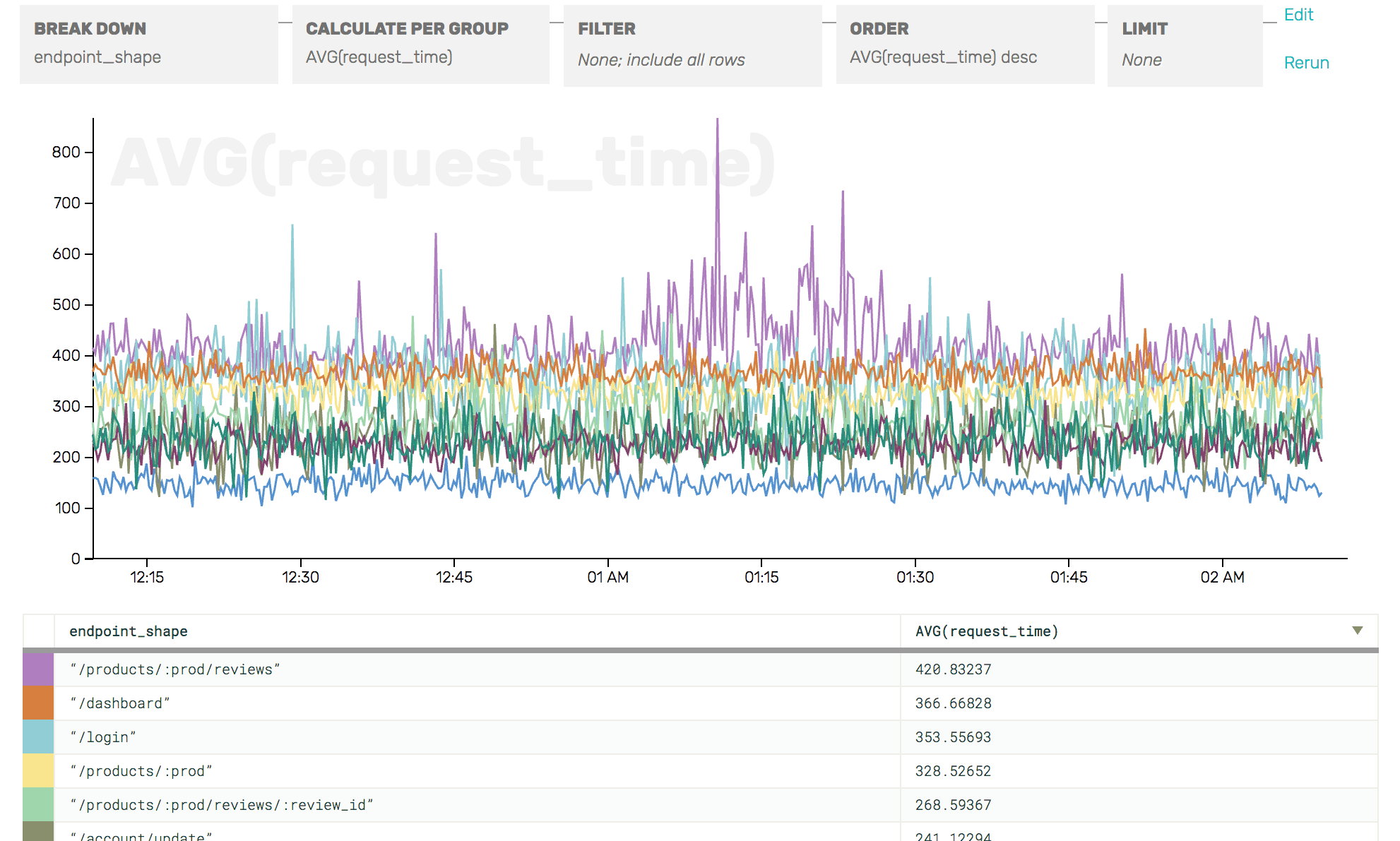Click the "/products/:prod/reviews" result row
The image size is (1400, 841).
click(424, 669)
